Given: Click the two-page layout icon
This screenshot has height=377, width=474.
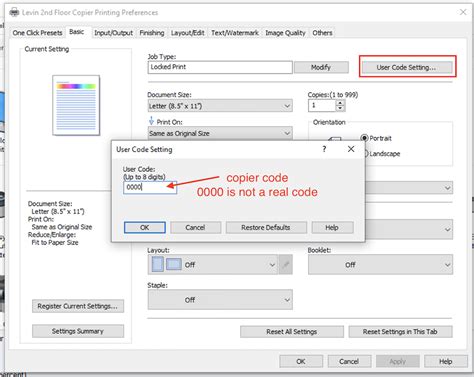Looking at the screenshot, I should click(174, 264).
